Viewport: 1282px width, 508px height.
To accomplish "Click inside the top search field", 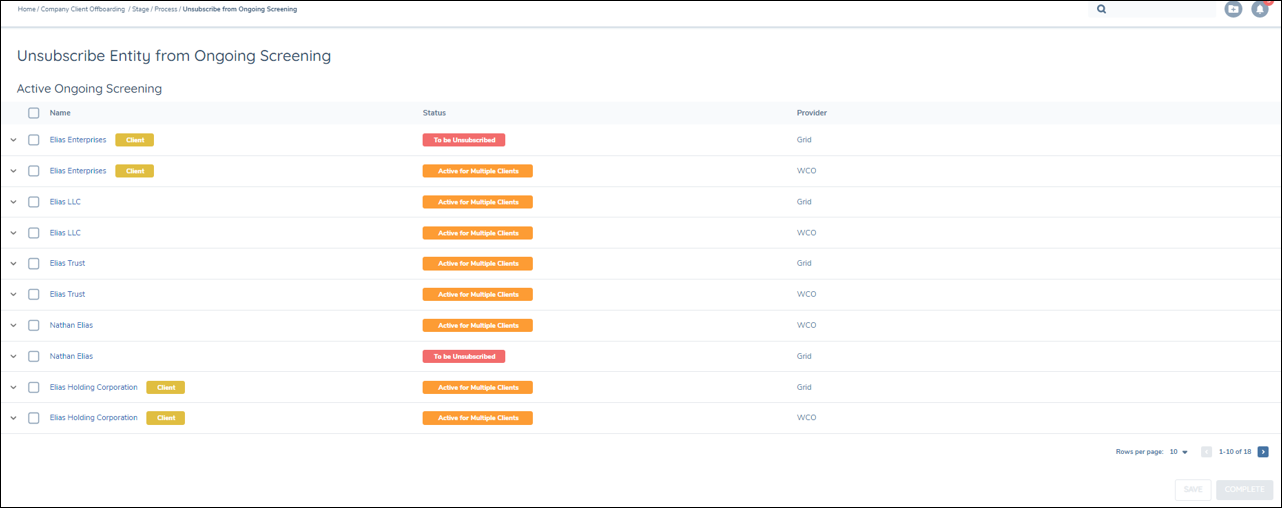I will click(x=1160, y=9).
